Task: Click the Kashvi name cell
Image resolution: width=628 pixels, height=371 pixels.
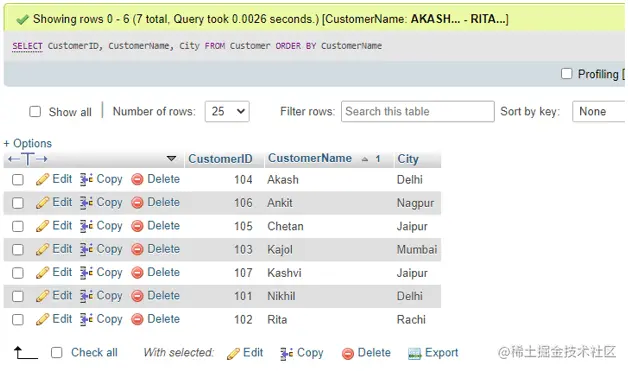Action: 284,273
